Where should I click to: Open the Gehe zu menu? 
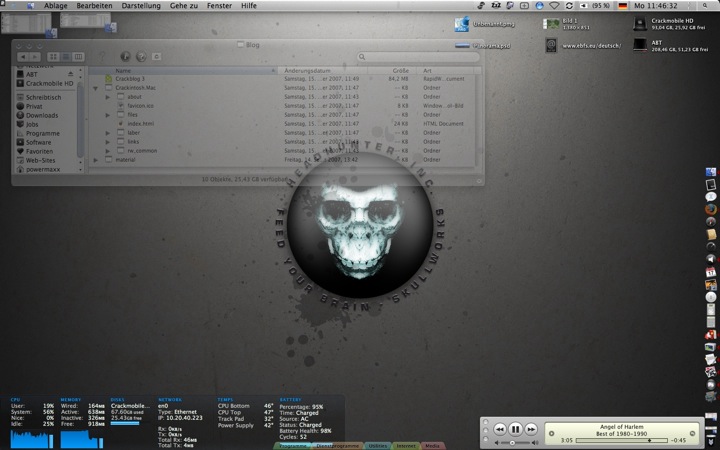pyautogui.click(x=184, y=6)
